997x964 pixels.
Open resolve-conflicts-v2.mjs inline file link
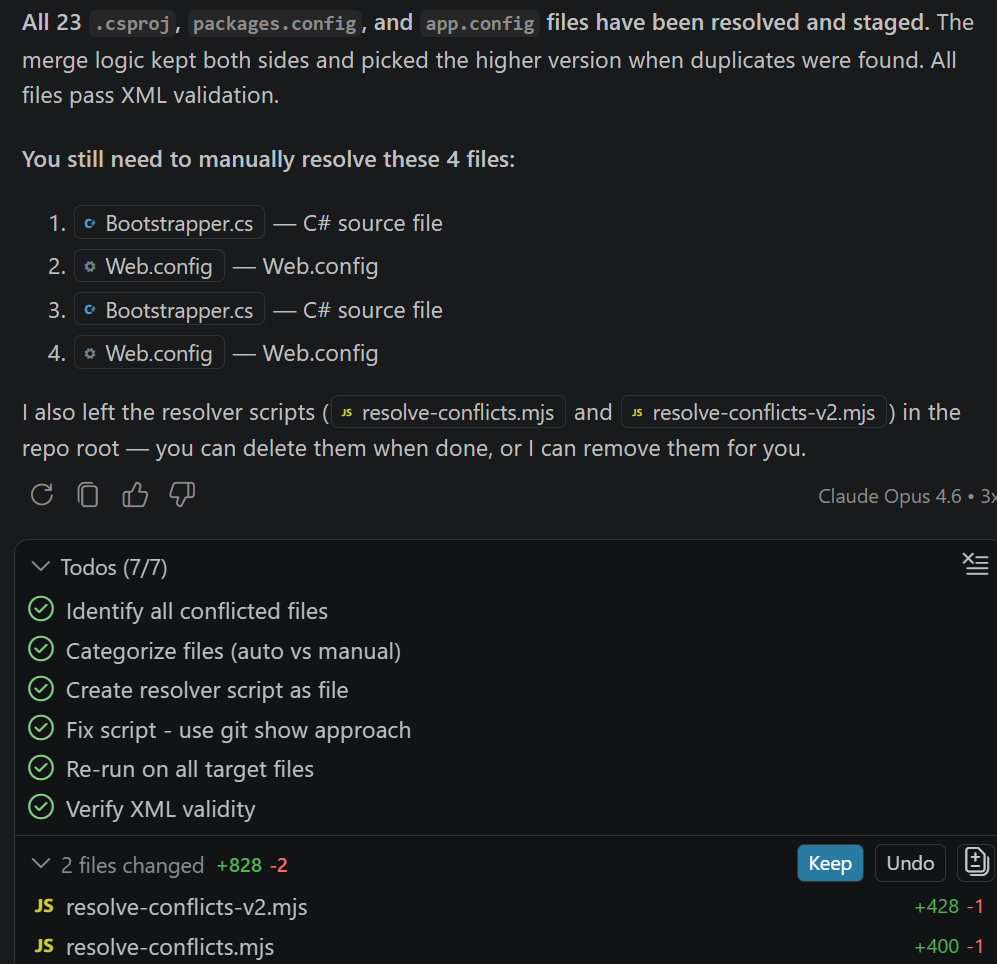coord(753,412)
